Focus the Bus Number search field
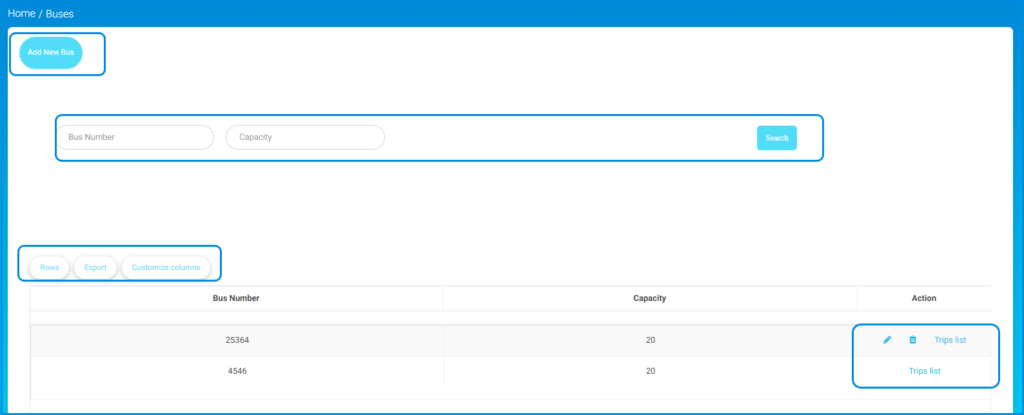 [x=135, y=137]
